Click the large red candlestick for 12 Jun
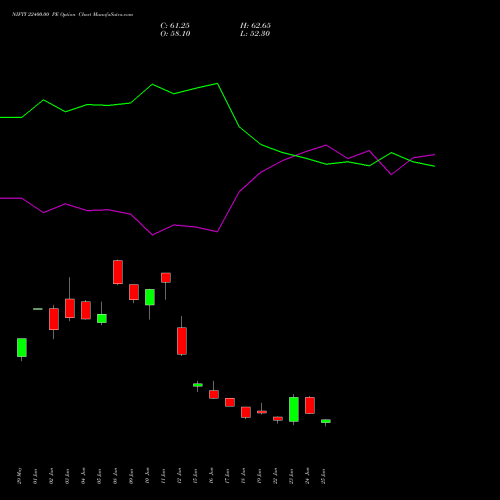Viewport: 500px width, 500px height. coord(182,341)
